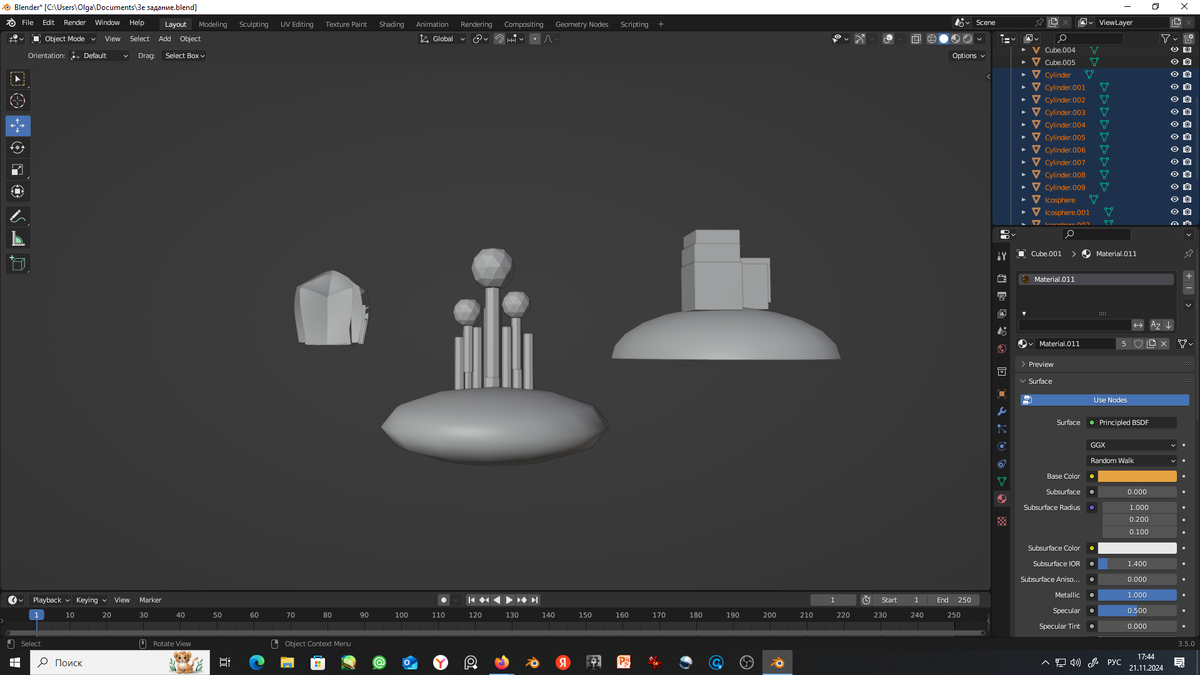
Task: Click the orange Base Color swatch
Action: (x=1137, y=476)
